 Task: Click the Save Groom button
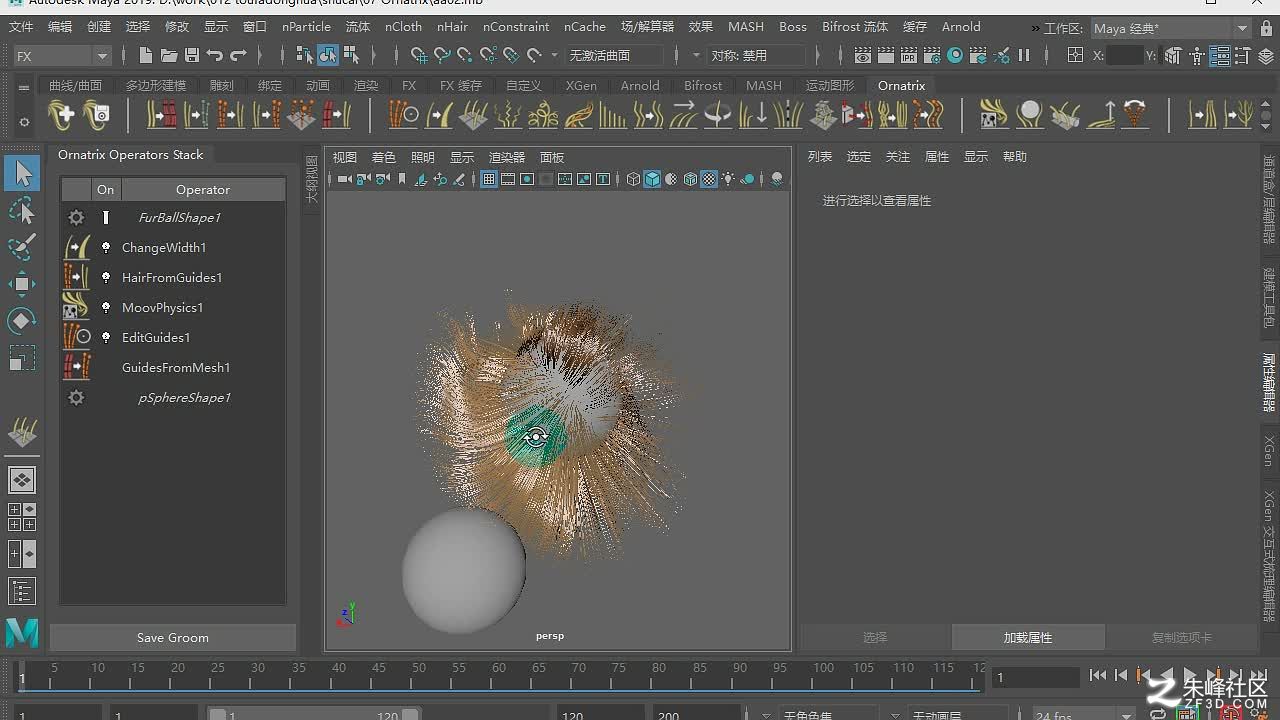tap(173, 638)
